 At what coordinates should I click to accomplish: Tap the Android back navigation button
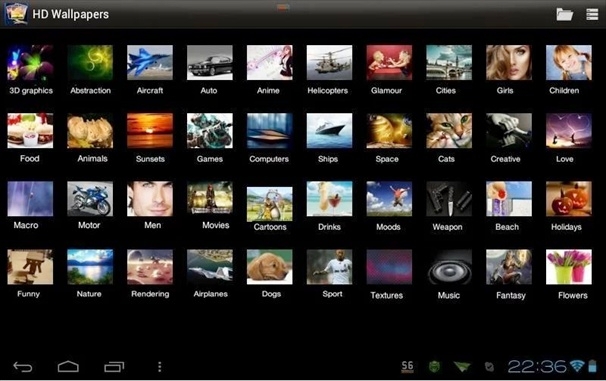click(23, 366)
